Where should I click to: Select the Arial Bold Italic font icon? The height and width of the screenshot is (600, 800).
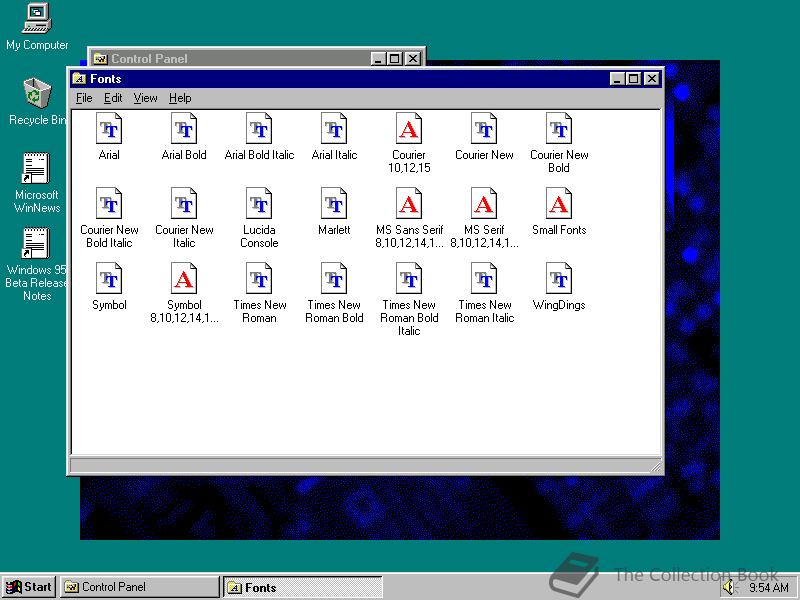tap(259, 129)
